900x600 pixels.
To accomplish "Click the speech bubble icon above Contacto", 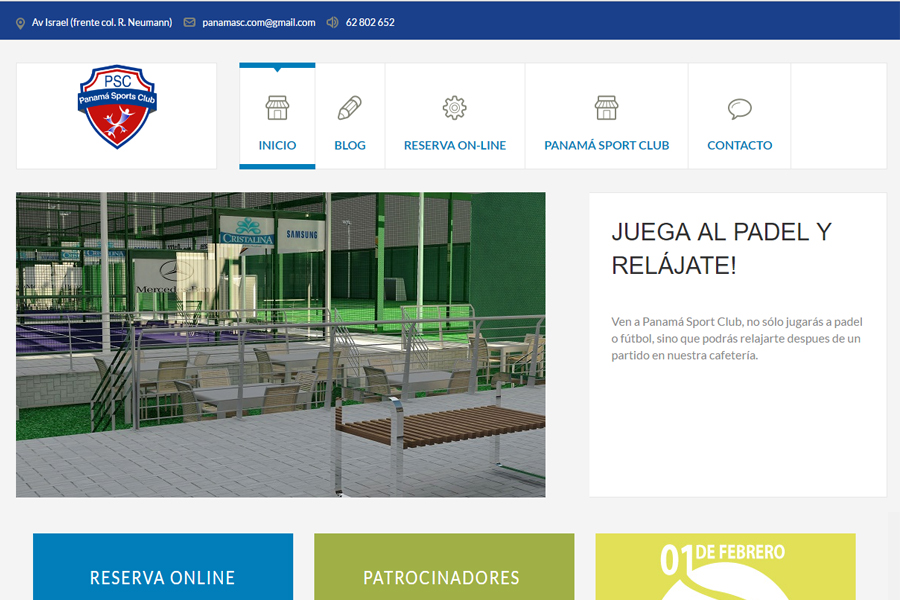I will (x=739, y=108).
